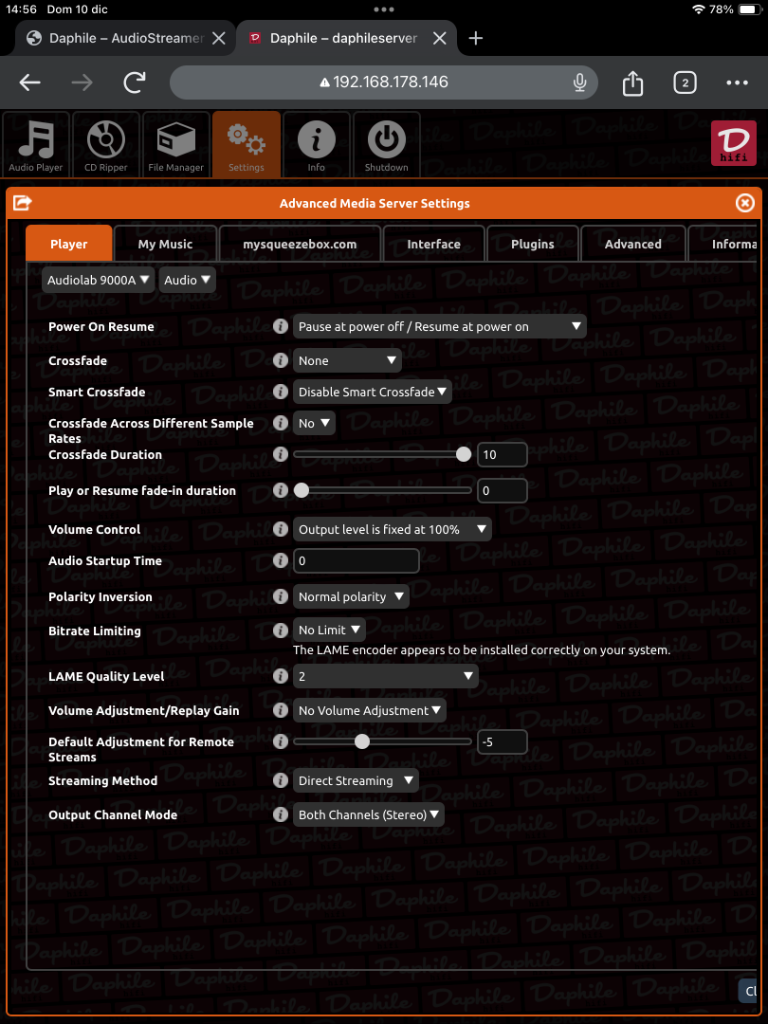The width and height of the screenshot is (768, 1024).
Task: Open the Volume Control output level dropdown
Action: click(392, 530)
